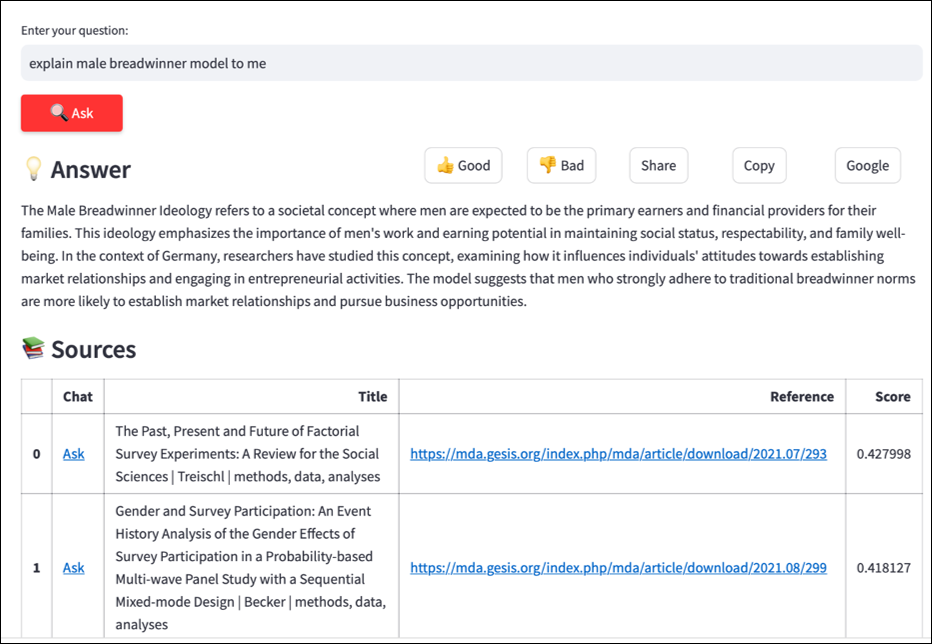
Task: Sort by the Score column header
Action: coord(892,397)
